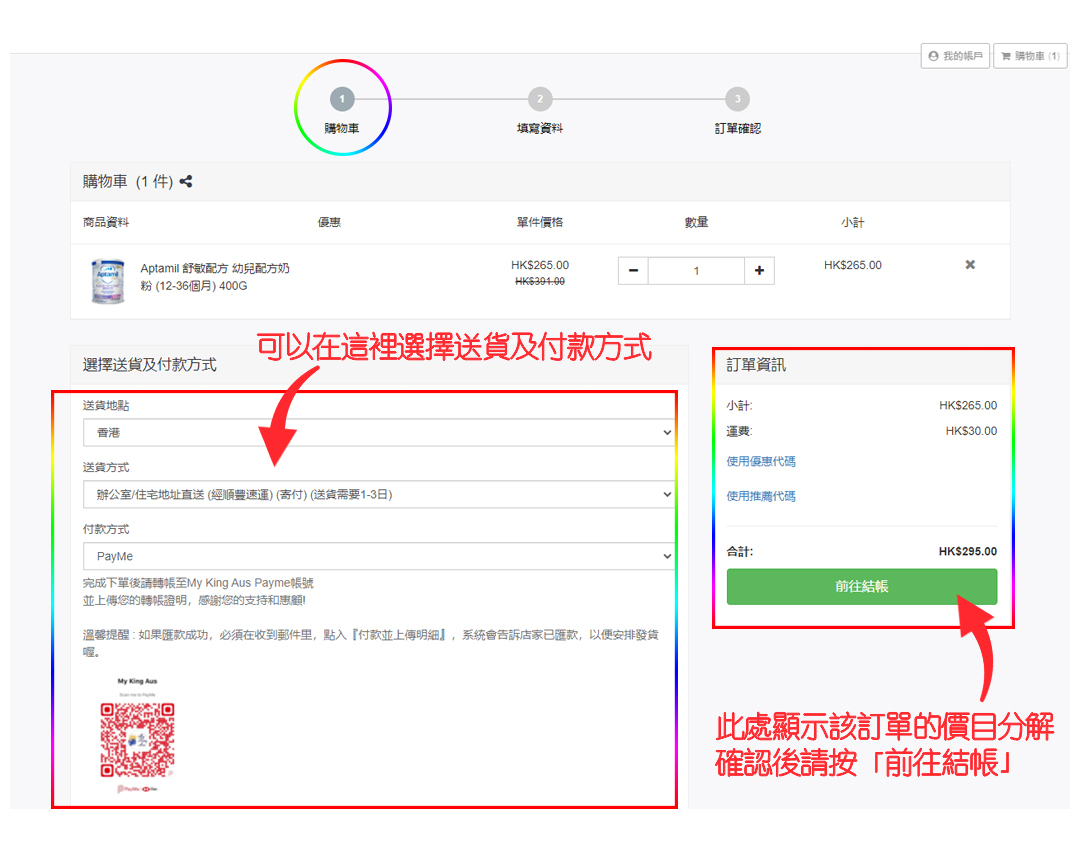Open 我的帳戶 account button
This screenshot has width=1080, height=850.
[955, 56]
